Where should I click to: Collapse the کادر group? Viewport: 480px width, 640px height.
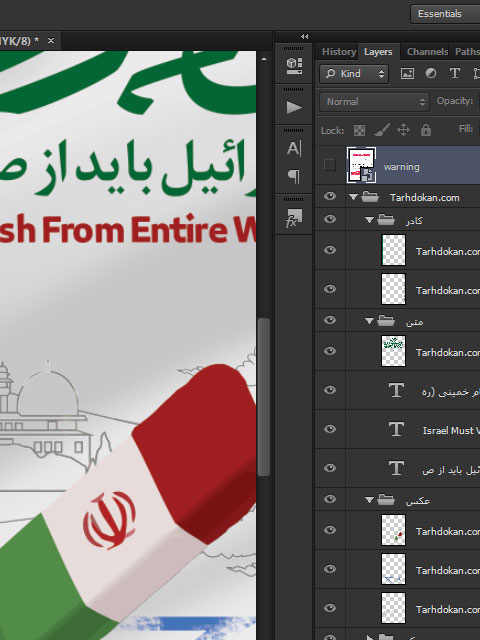pos(369,220)
